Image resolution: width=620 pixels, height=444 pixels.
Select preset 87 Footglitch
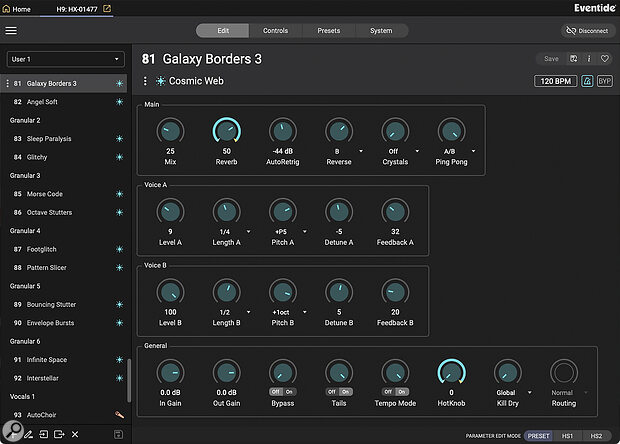coord(63,249)
